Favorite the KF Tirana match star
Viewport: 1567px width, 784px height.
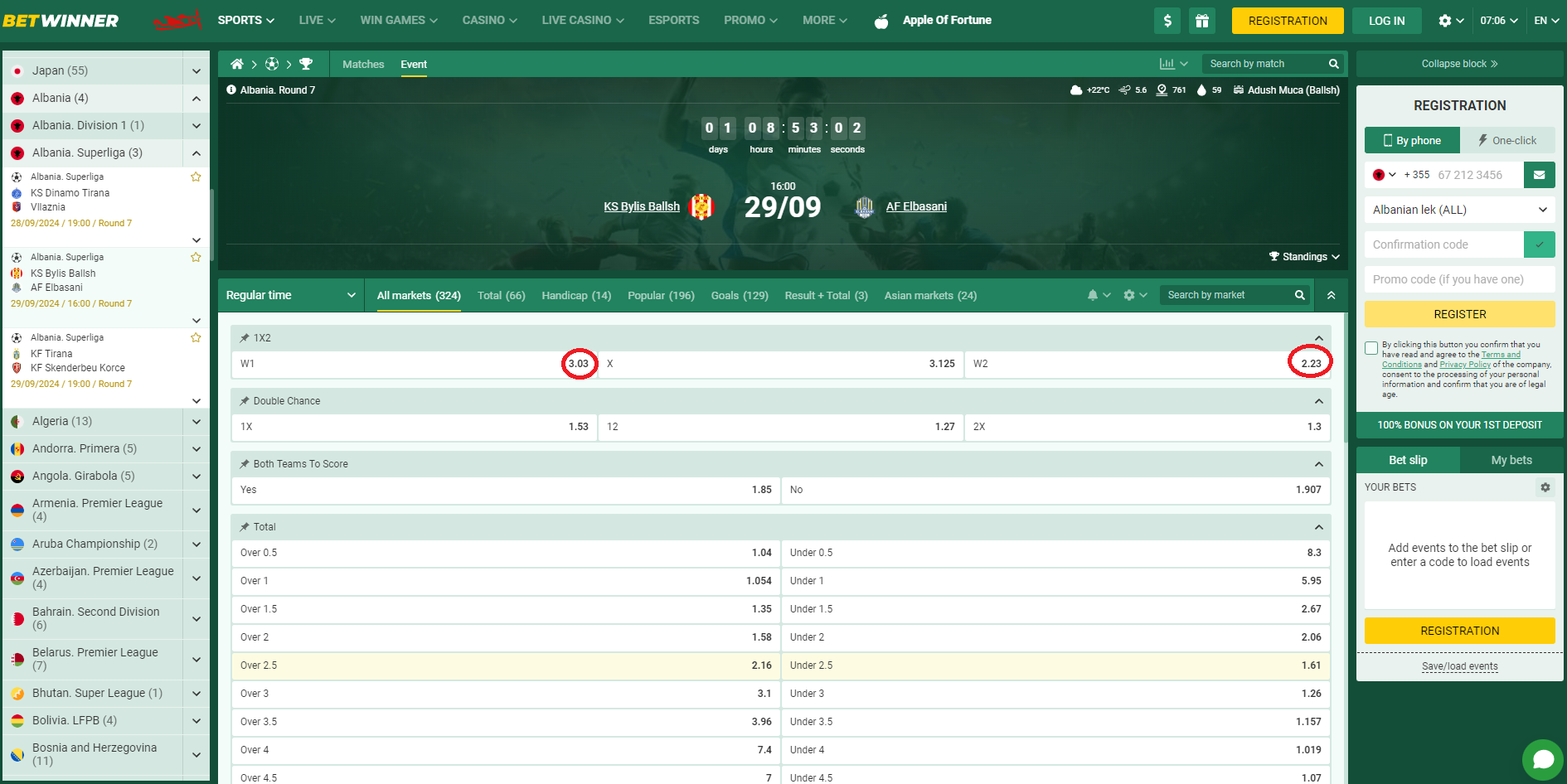click(196, 337)
